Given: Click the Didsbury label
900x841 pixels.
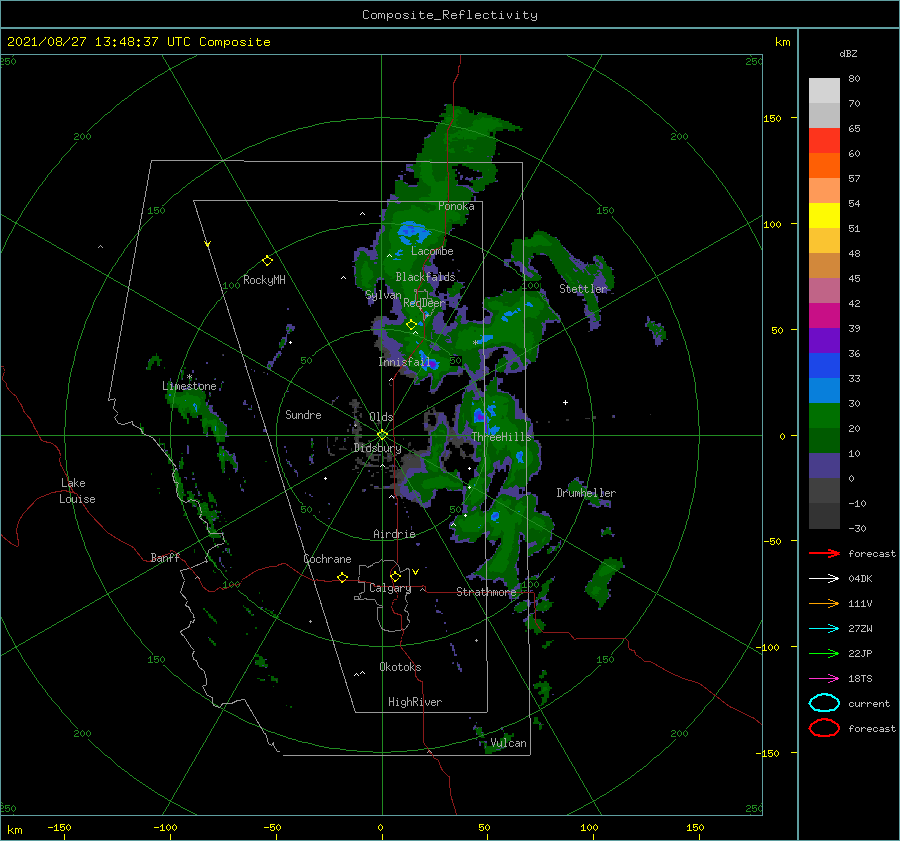Looking at the screenshot, I should (x=377, y=448).
